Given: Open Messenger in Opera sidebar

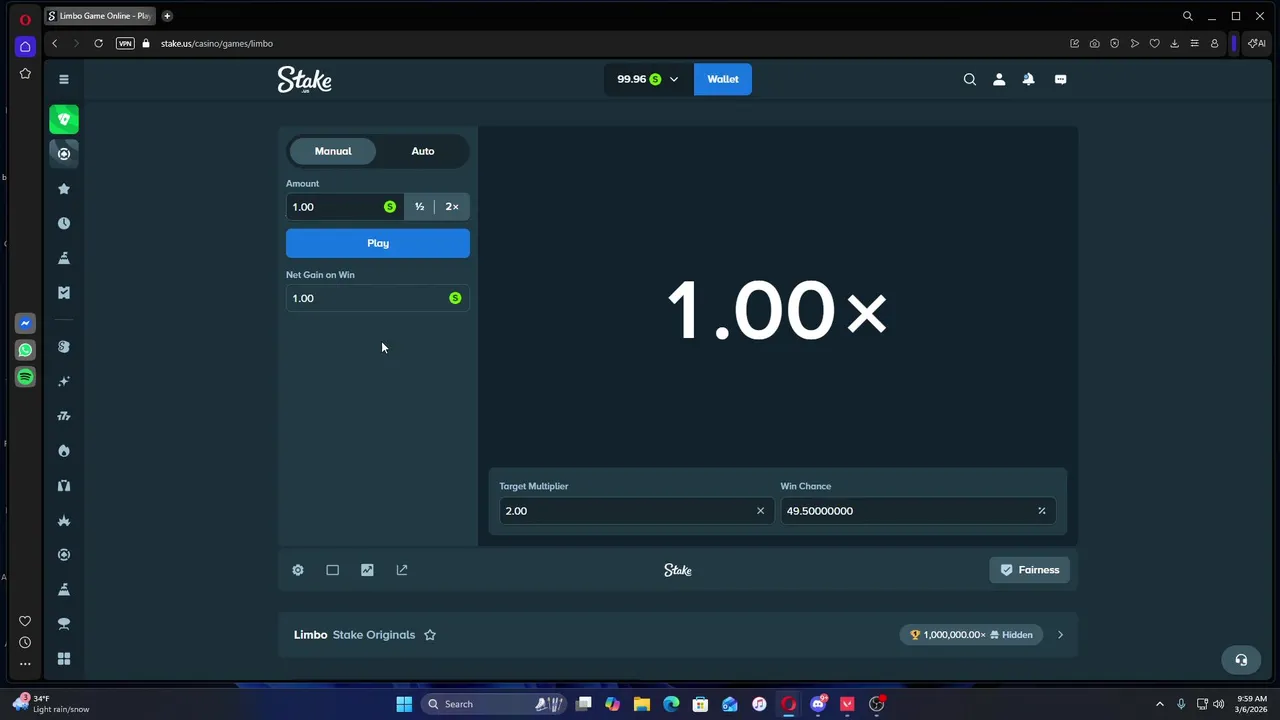Looking at the screenshot, I should coord(25,323).
